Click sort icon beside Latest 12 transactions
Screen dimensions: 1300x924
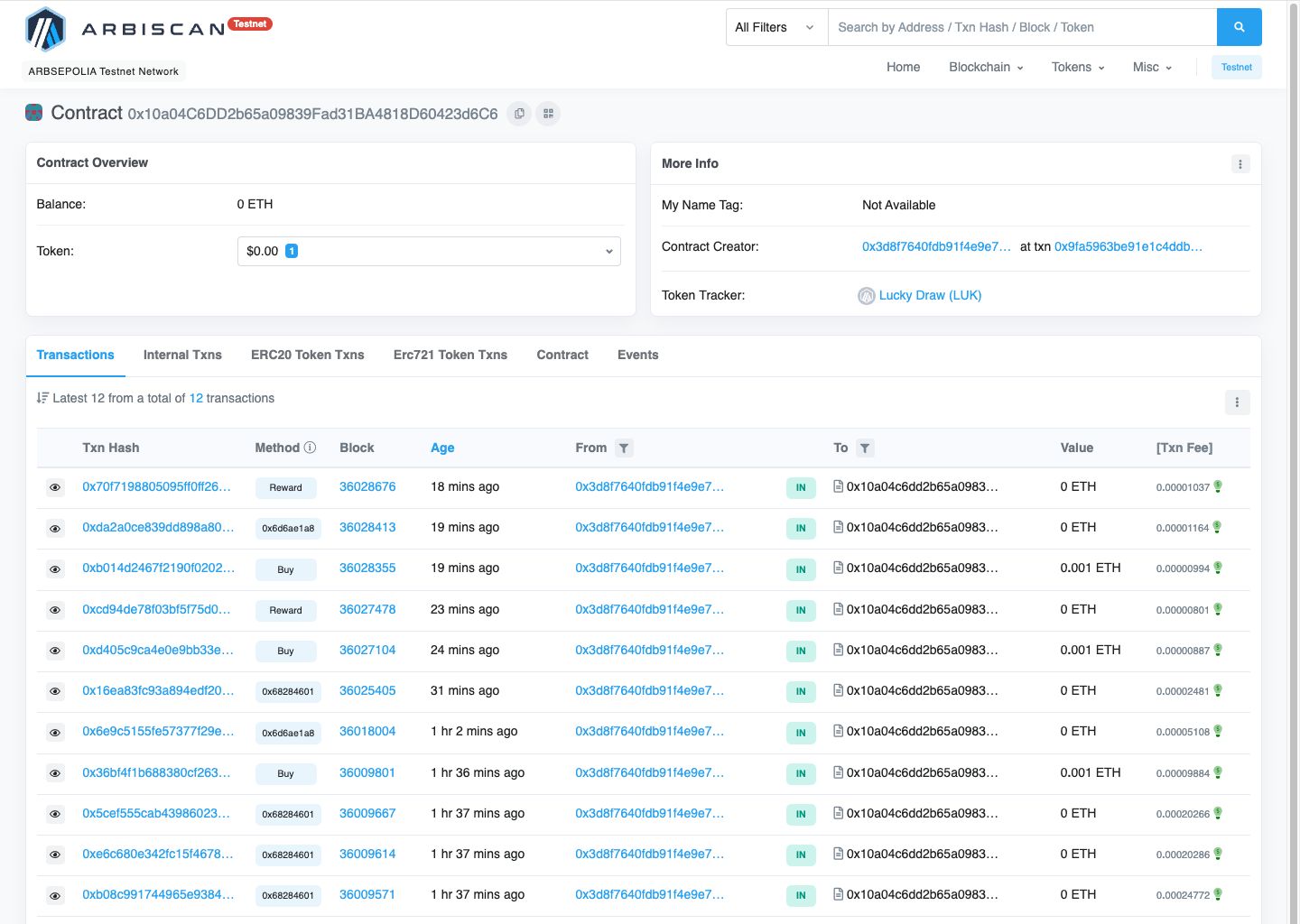pyautogui.click(x=42, y=398)
